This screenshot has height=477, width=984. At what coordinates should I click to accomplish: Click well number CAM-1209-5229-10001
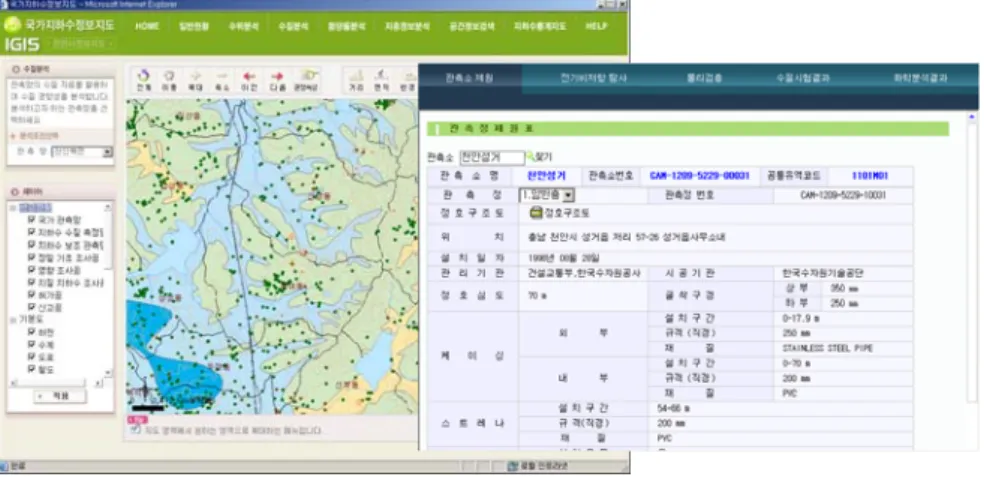tap(843, 195)
